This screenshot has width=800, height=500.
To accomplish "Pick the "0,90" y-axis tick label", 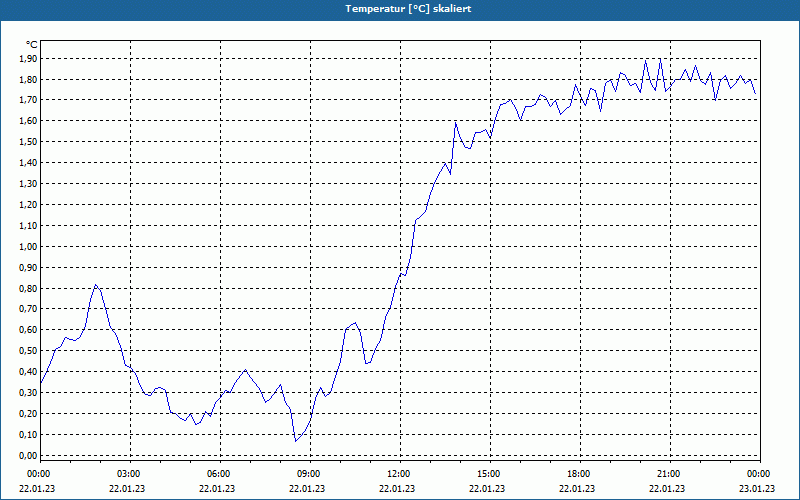I will click(x=30, y=267).
